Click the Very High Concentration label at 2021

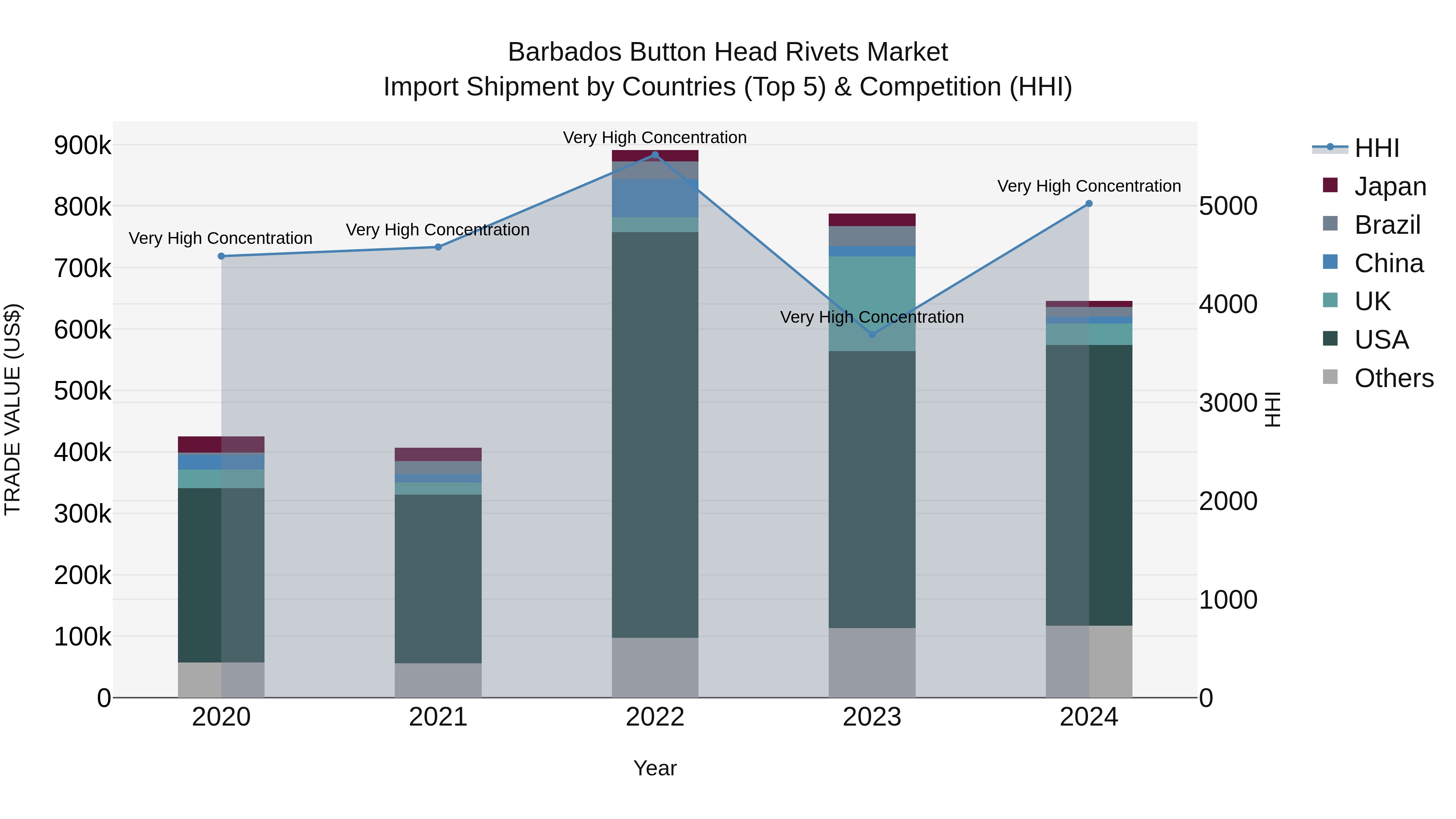coord(438,229)
